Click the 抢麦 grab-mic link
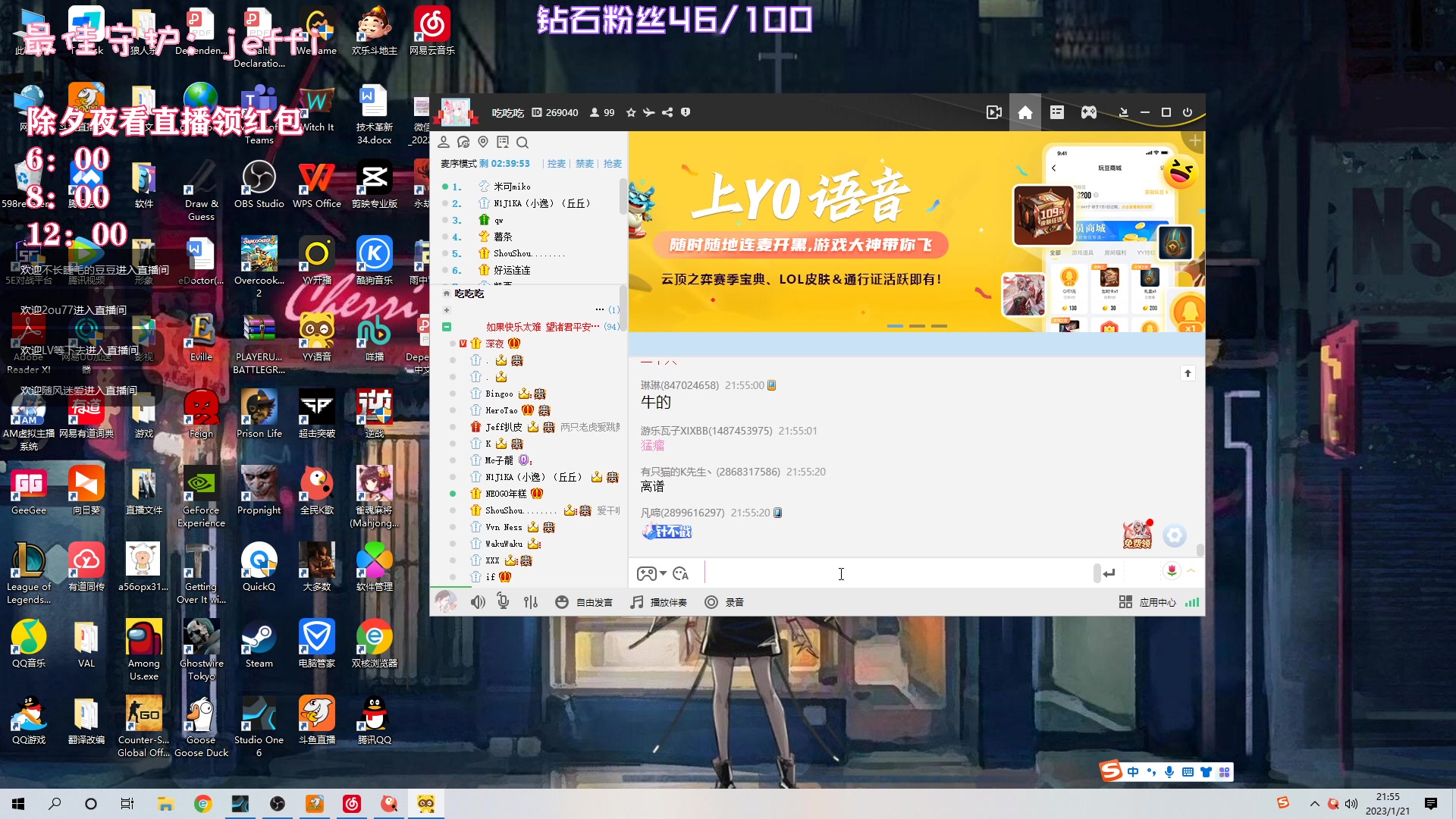This screenshot has width=1456, height=819. [613, 163]
